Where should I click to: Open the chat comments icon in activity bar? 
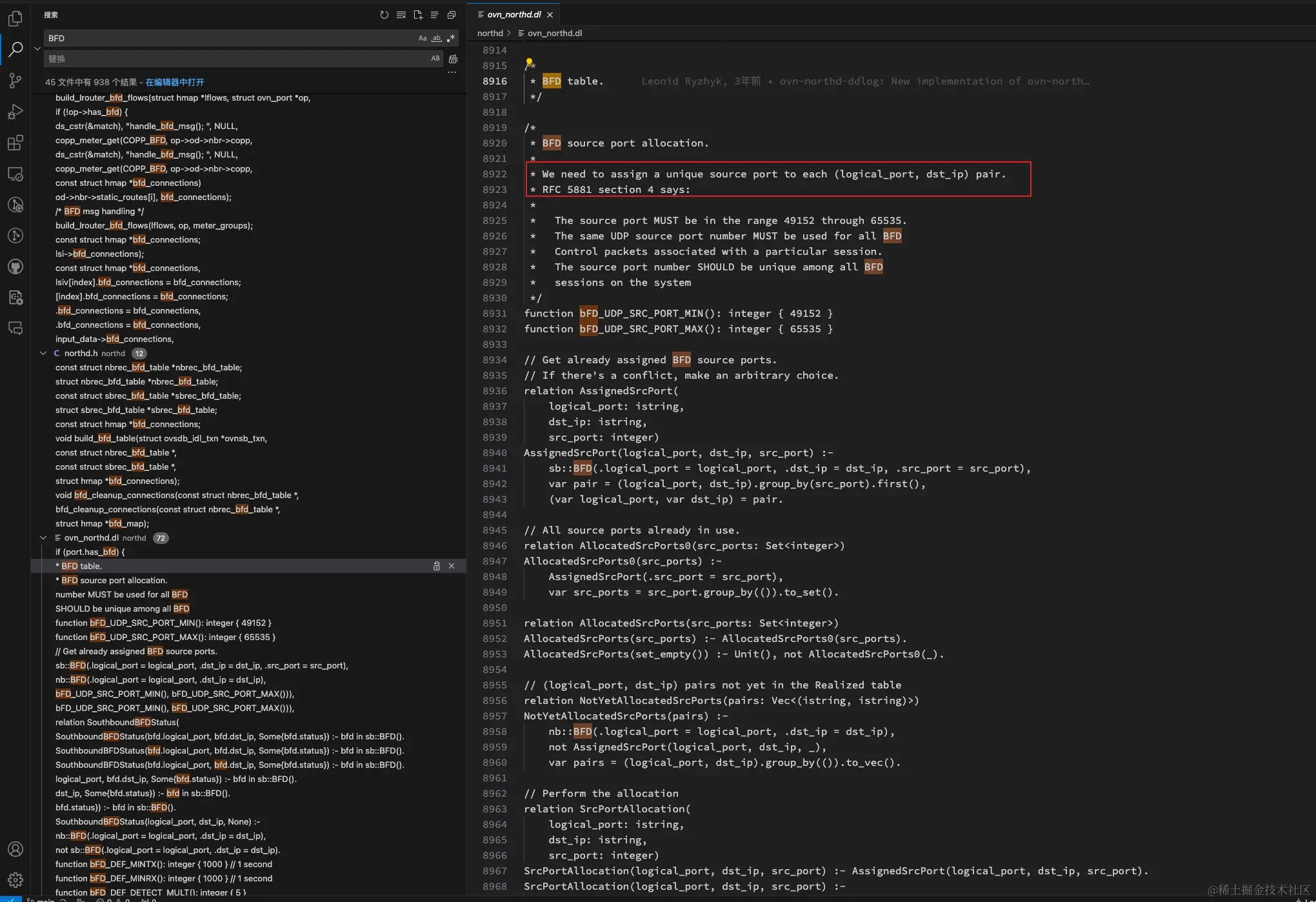point(15,328)
